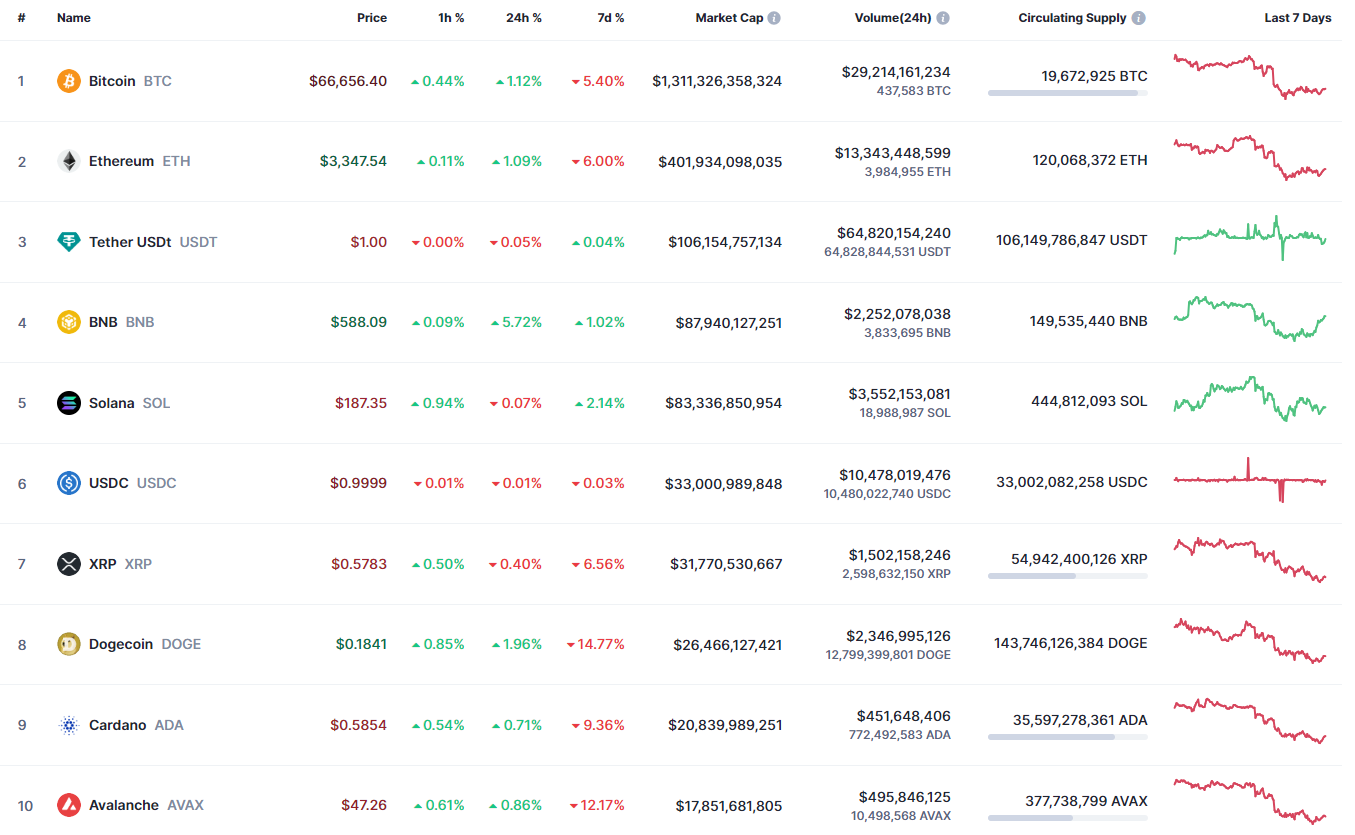Click the BNB coin logo
The image size is (1355, 835).
[68, 322]
